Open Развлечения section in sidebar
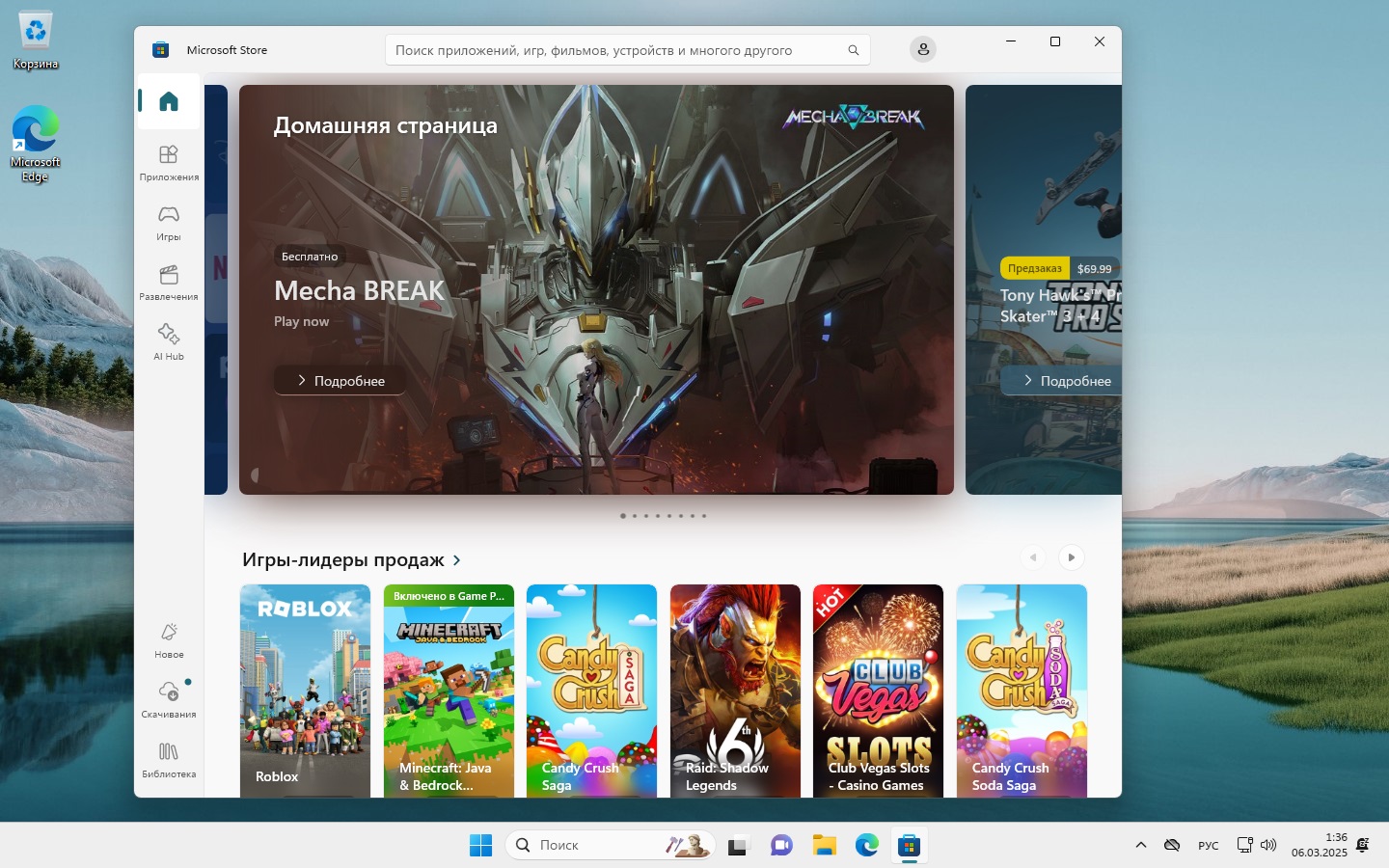The width and height of the screenshot is (1389, 868). (x=169, y=283)
